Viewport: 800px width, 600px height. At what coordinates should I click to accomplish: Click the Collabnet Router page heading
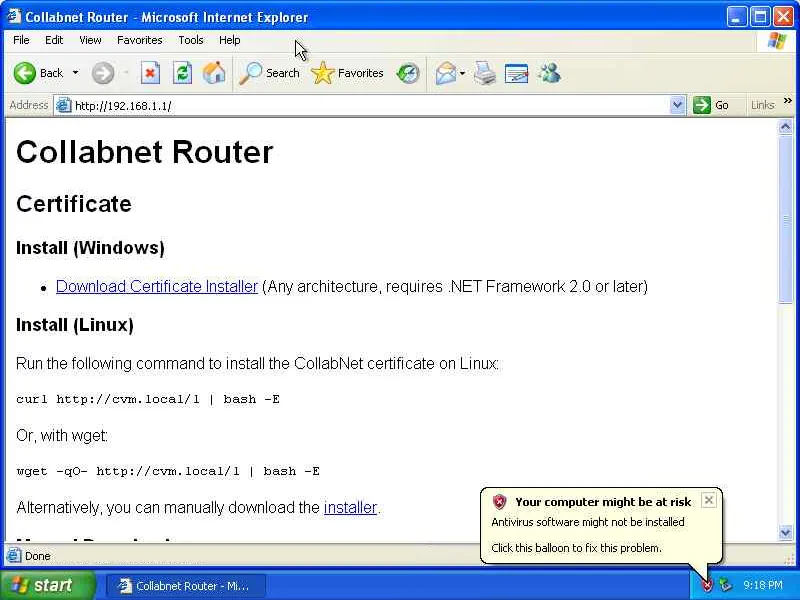pyautogui.click(x=145, y=152)
